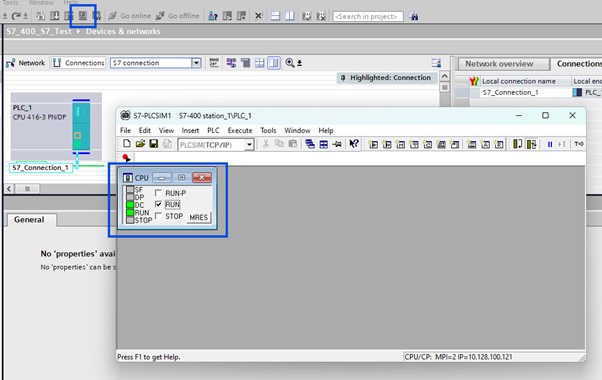Image resolution: width=602 pixels, height=380 pixels.
Task: Click the PLCSIM context help arrow icon
Action: click(x=354, y=144)
